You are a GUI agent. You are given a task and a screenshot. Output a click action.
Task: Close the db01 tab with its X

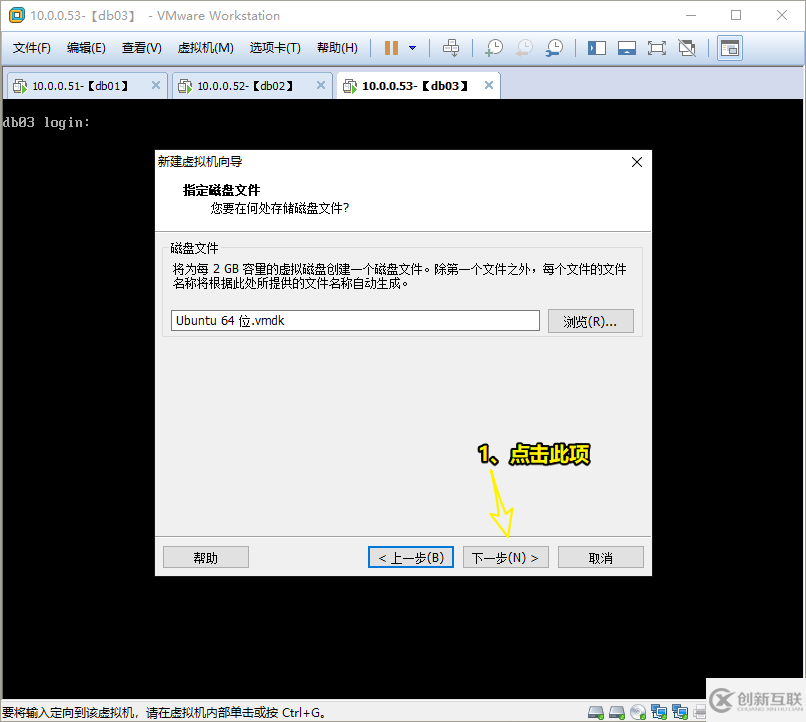coord(156,85)
